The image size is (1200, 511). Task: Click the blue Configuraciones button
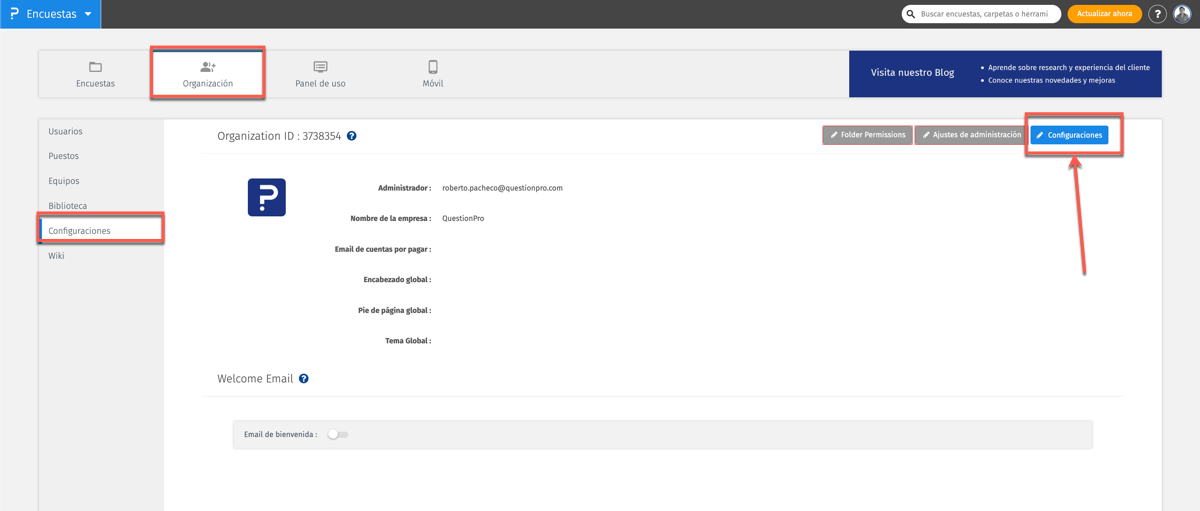coord(1069,135)
